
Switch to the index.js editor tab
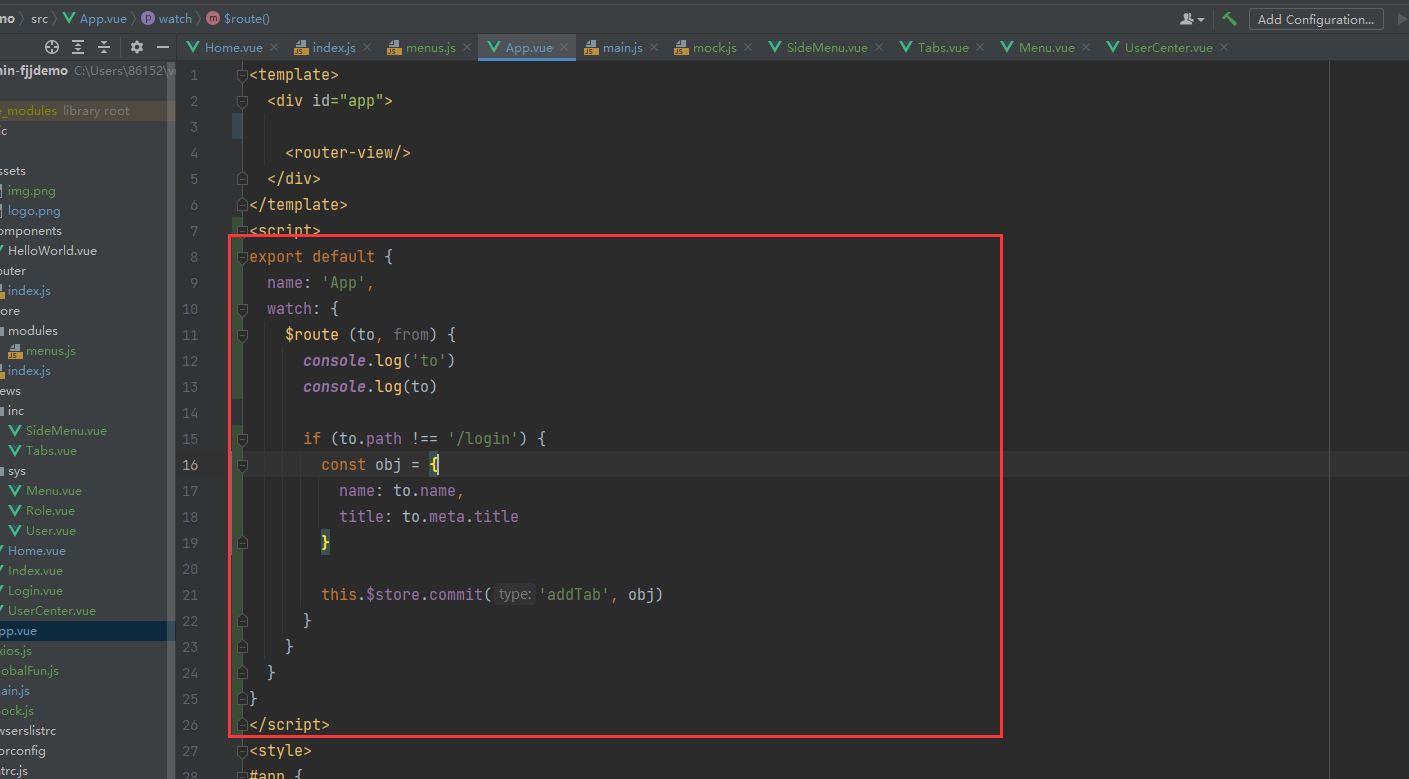click(334, 47)
